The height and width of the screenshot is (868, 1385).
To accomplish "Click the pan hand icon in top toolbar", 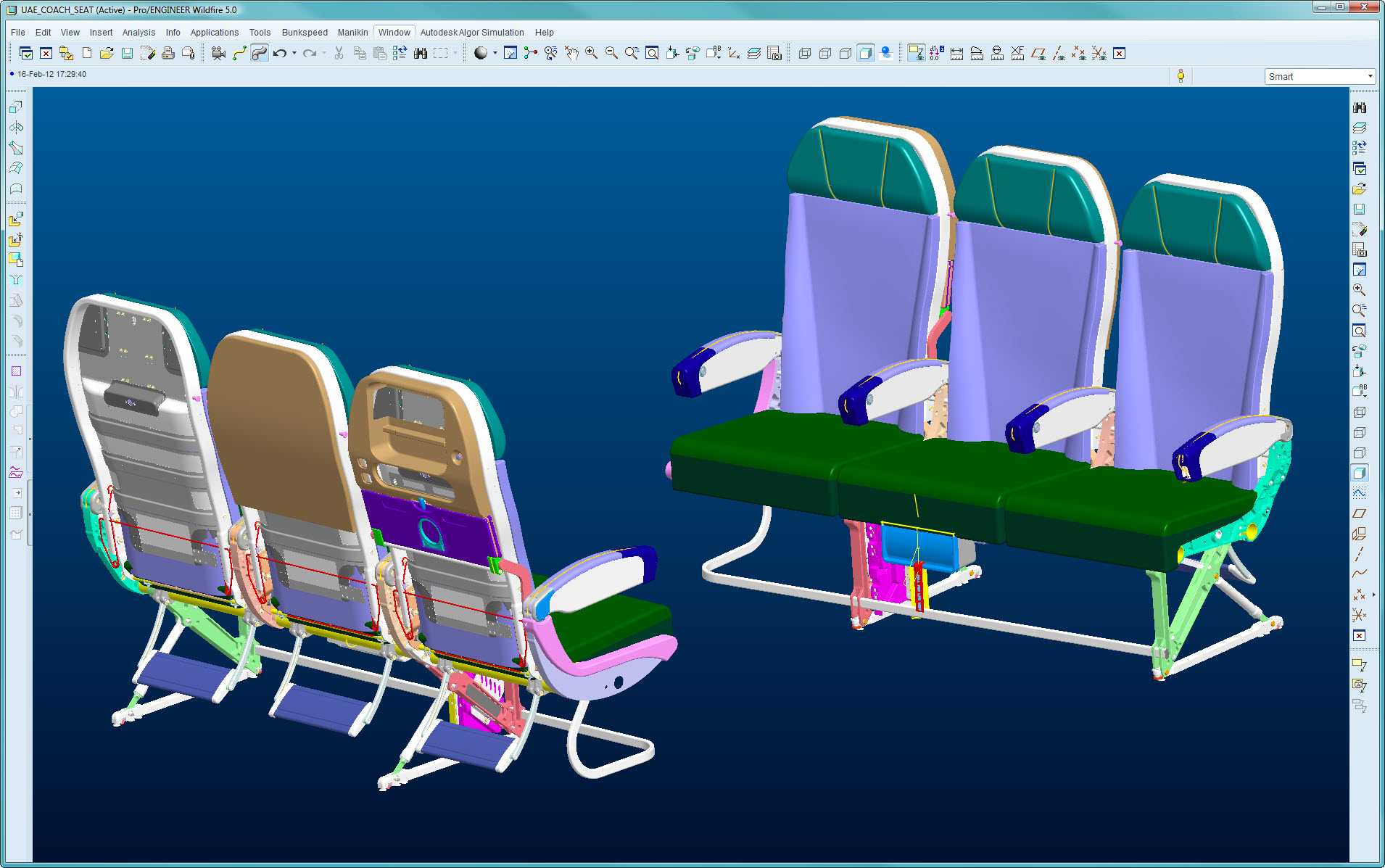I will point(571,53).
